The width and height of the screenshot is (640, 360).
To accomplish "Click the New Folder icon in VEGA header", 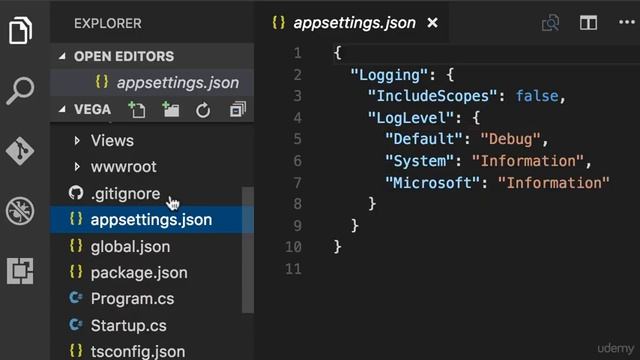I will (x=171, y=110).
